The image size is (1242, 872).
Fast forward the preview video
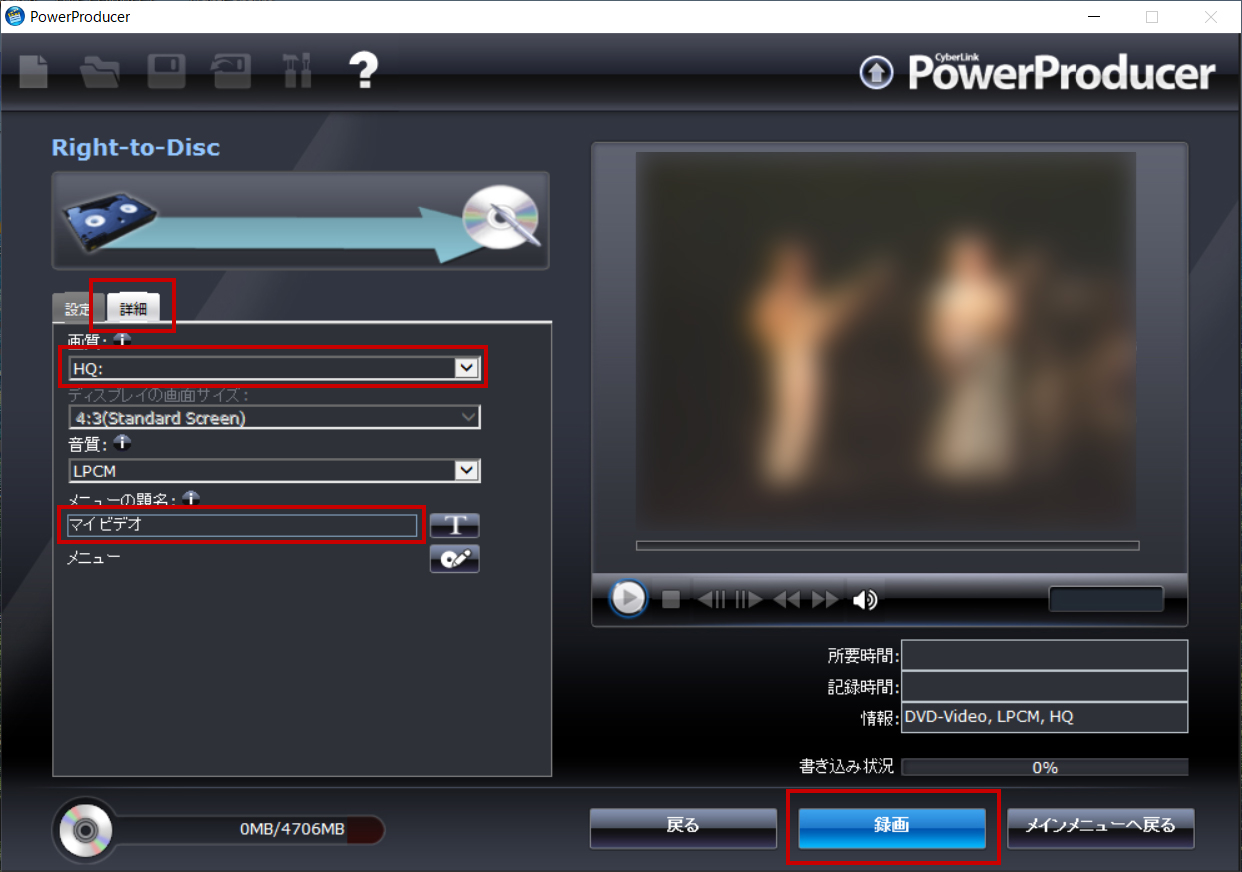pos(826,599)
